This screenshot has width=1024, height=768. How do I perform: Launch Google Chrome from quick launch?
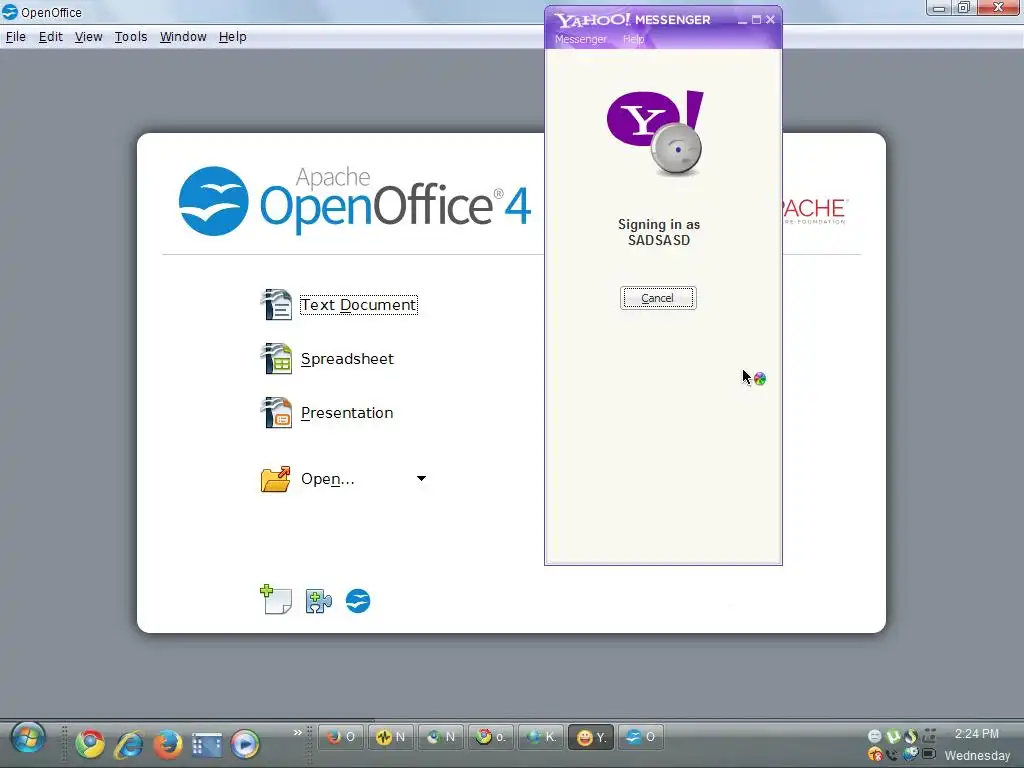point(89,744)
